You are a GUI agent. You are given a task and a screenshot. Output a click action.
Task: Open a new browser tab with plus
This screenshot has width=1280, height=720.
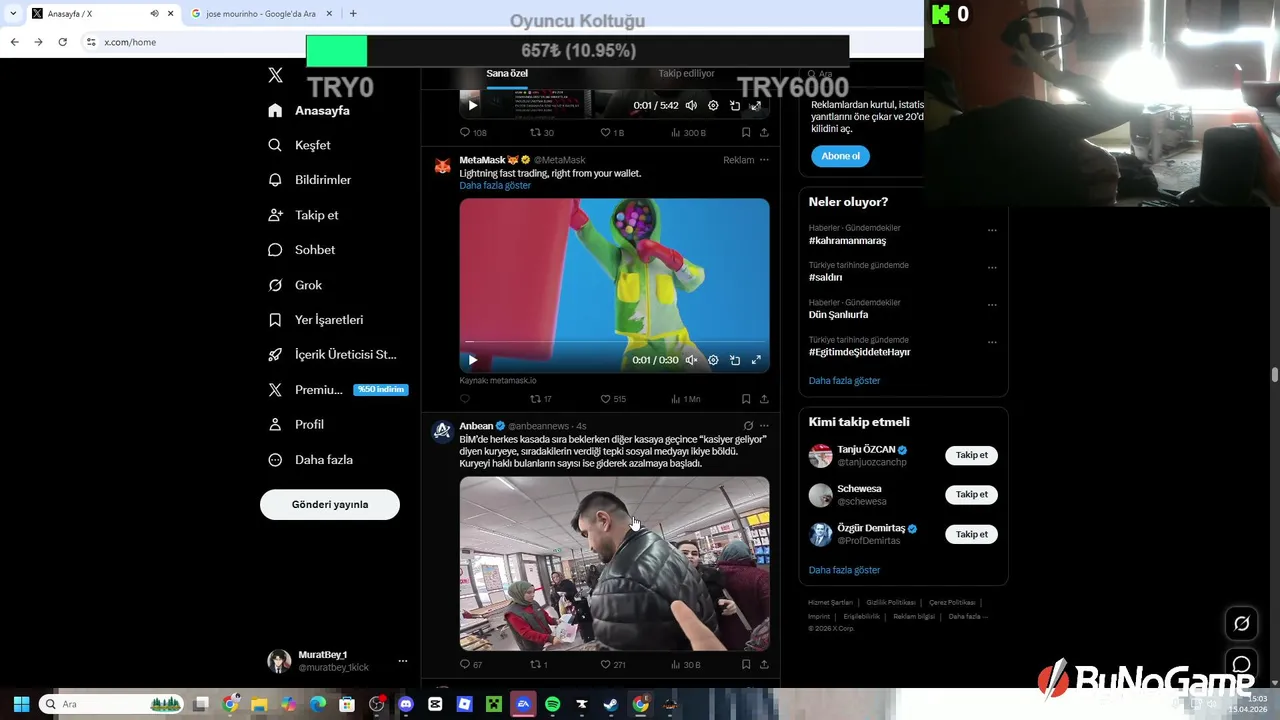pos(353,14)
